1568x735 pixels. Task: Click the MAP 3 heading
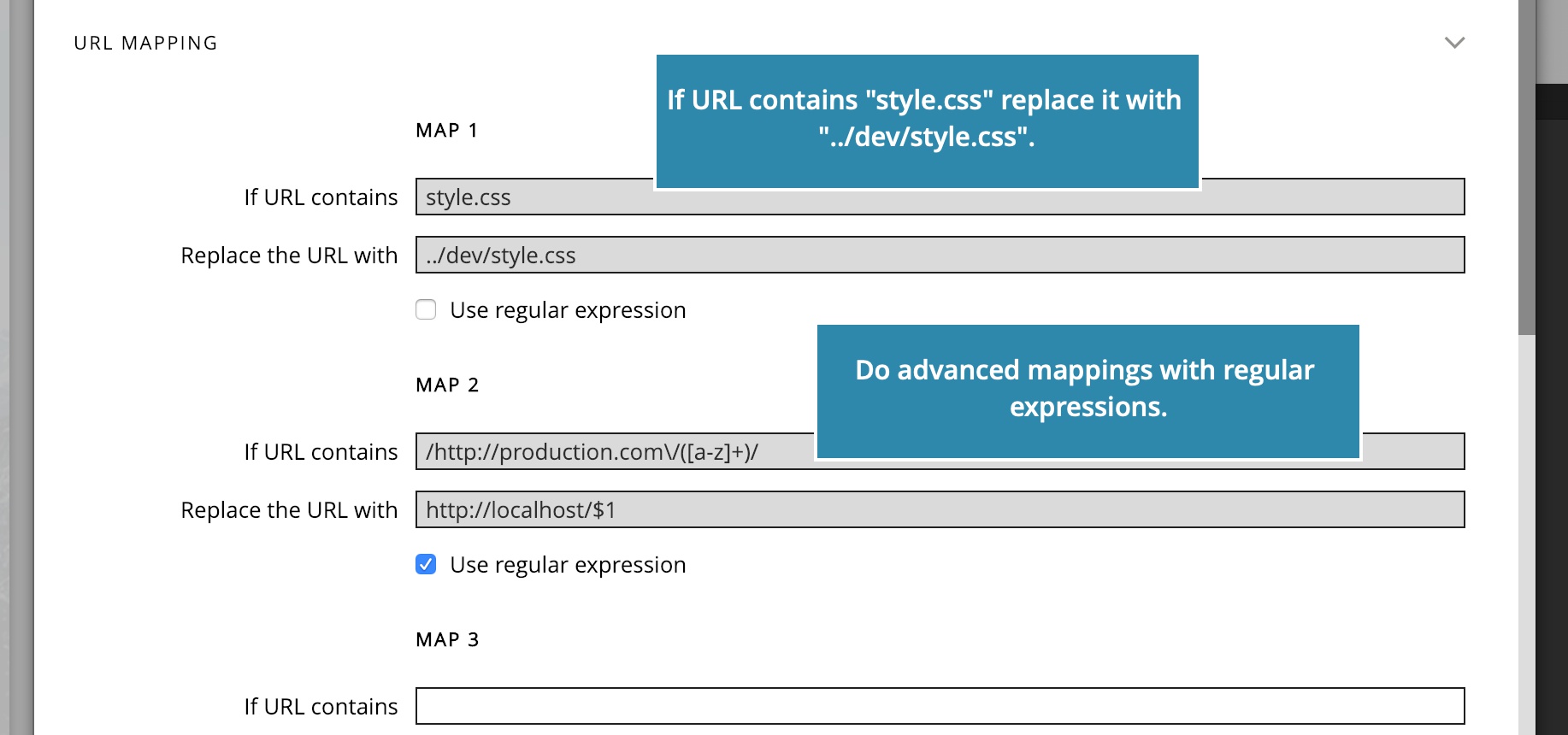(x=446, y=639)
